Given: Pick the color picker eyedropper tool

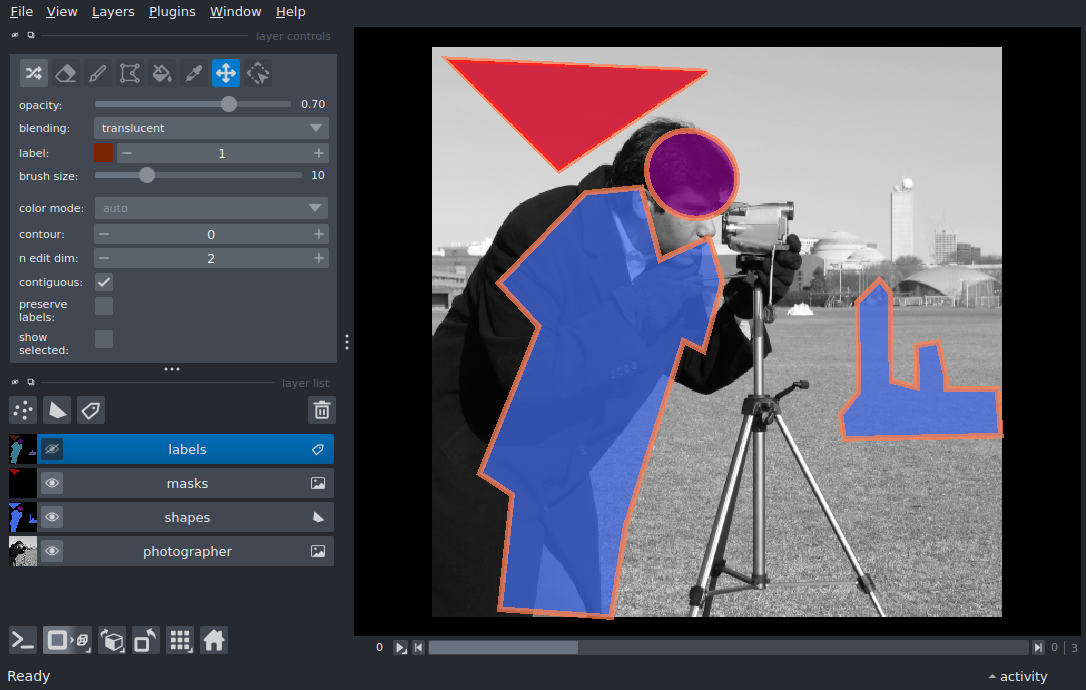Looking at the screenshot, I should click(194, 73).
